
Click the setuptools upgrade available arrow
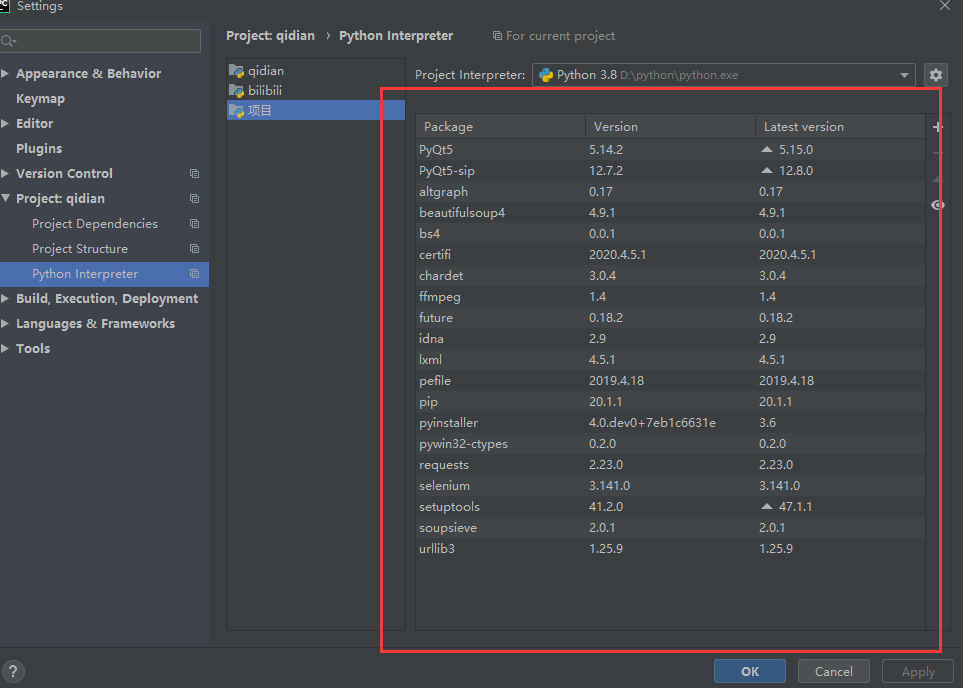coord(766,506)
